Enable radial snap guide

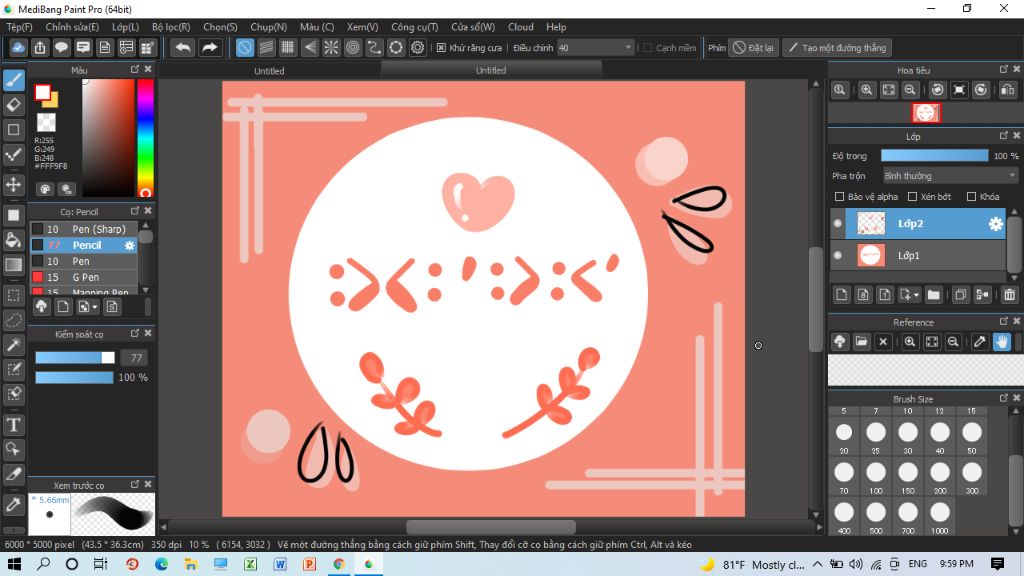(331, 48)
